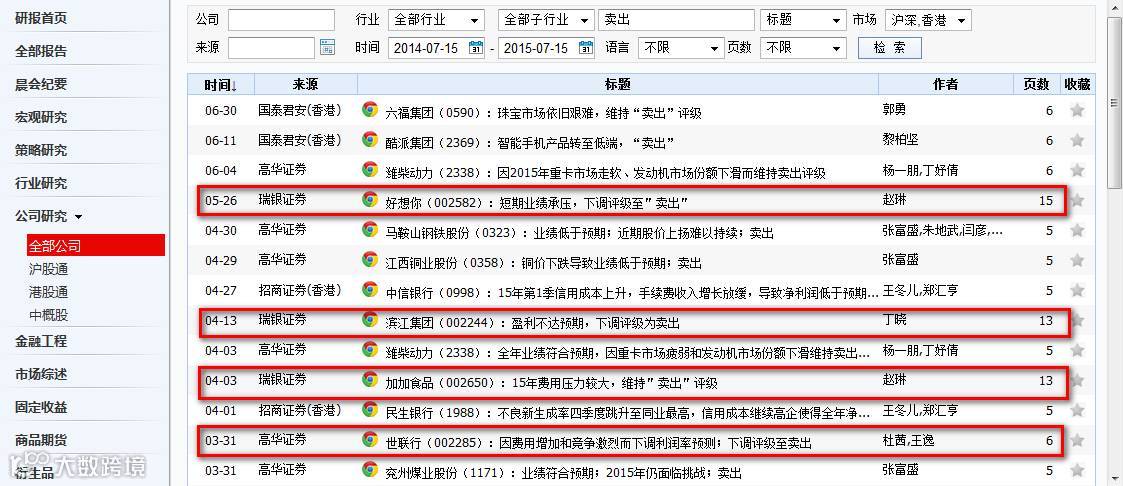This screenshot has height=486, width=1123.
Task: Open 固定收益 in sidebar
Action: 41,407
